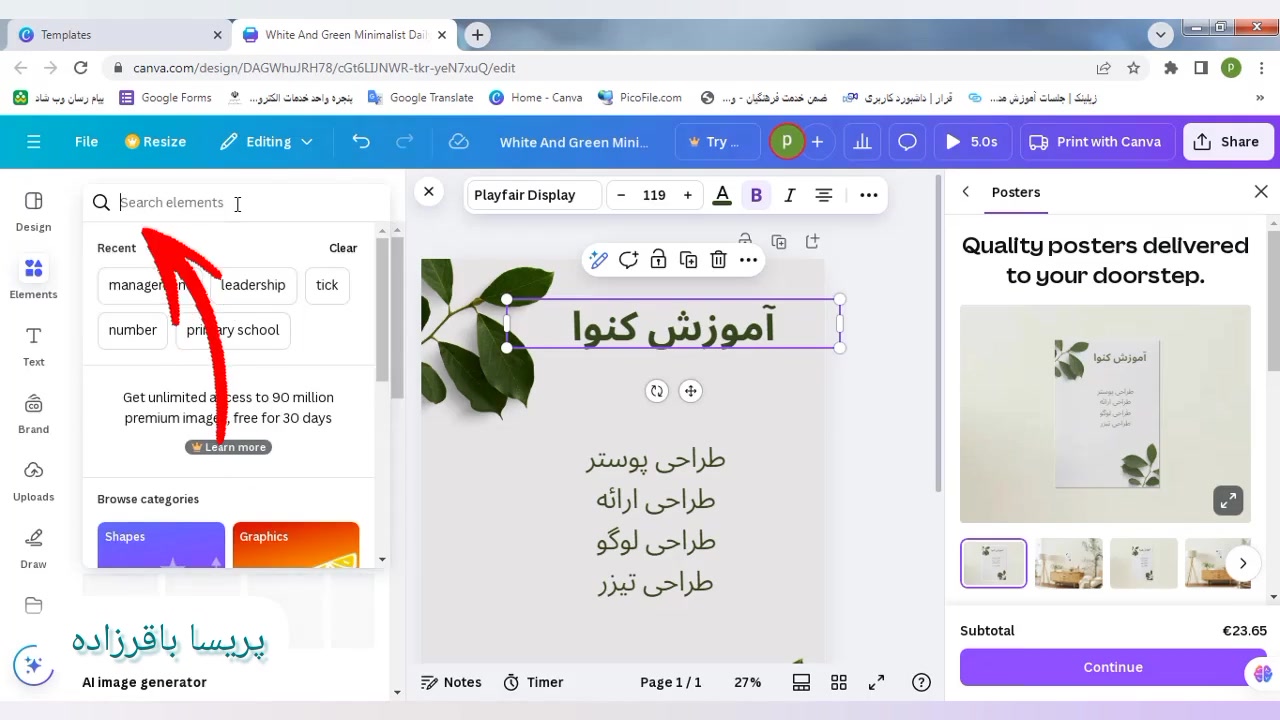The width and height of the screenshot is (1280, 720).
Task: Open the Notes panel
Action: [x=452, y=682]
